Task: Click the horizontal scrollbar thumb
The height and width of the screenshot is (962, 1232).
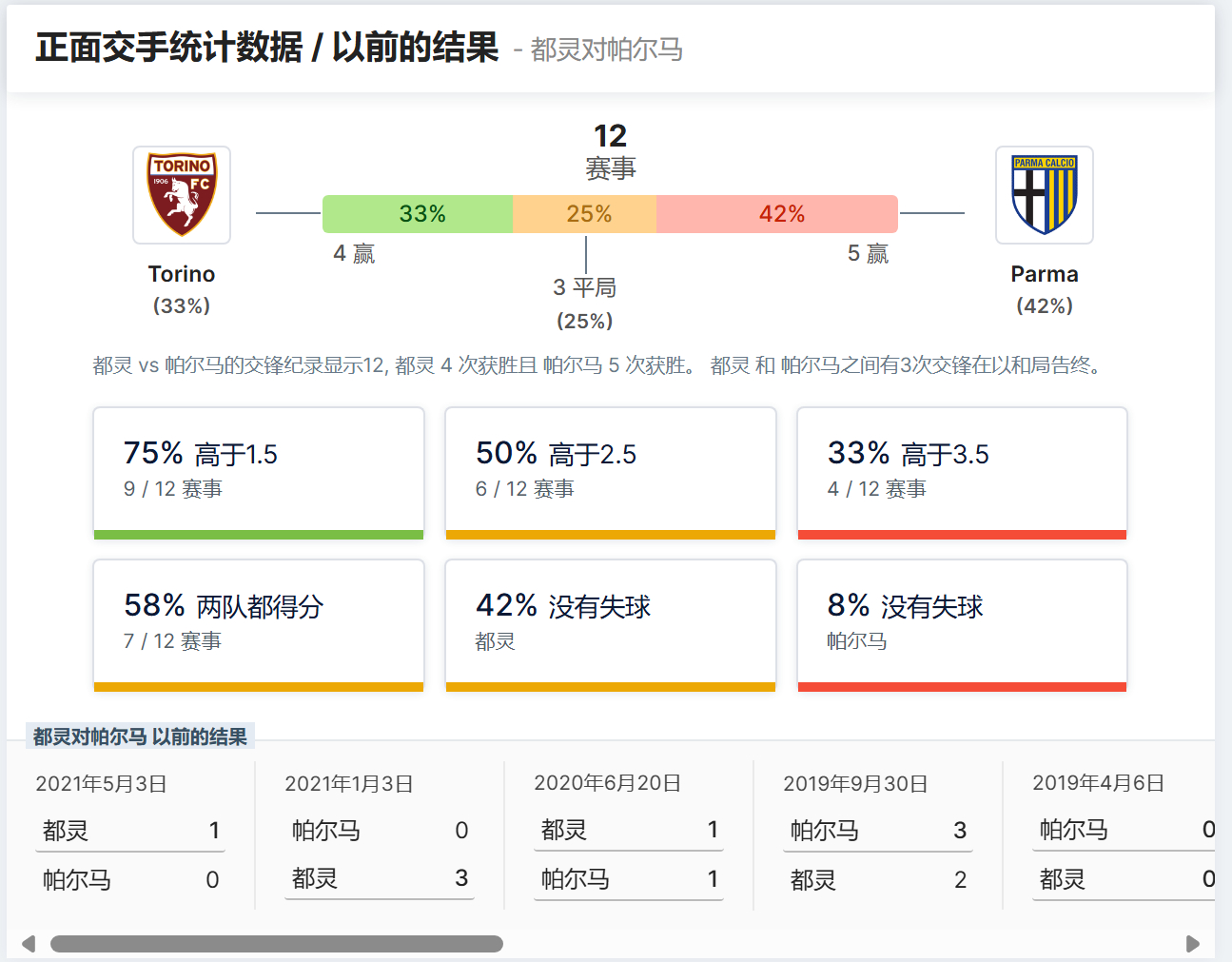Action: point(276,944)
